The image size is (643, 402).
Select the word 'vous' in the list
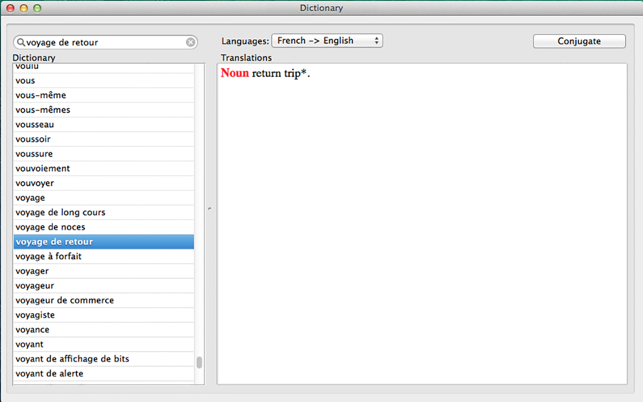[x=104, y=80]
